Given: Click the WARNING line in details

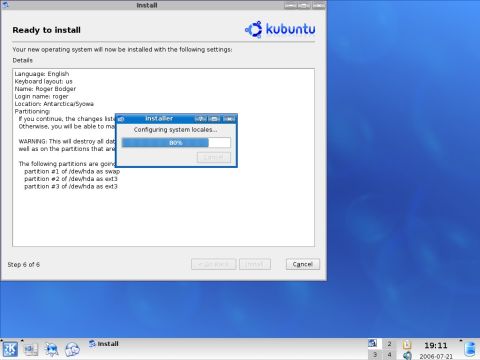Looking at the screenshot, I should click(x=67, y=141).
